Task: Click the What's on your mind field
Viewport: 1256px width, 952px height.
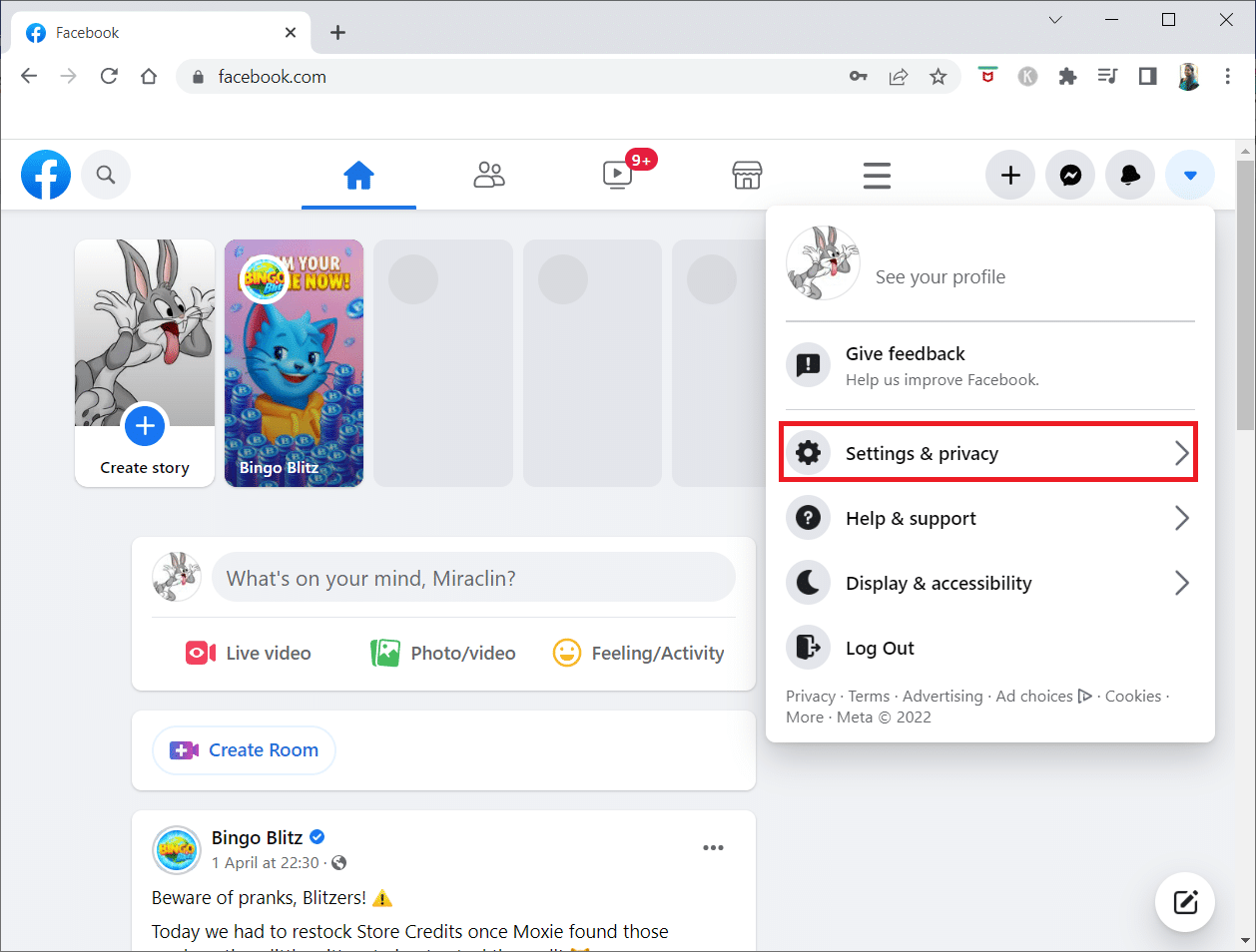Action: click(473, 578)
